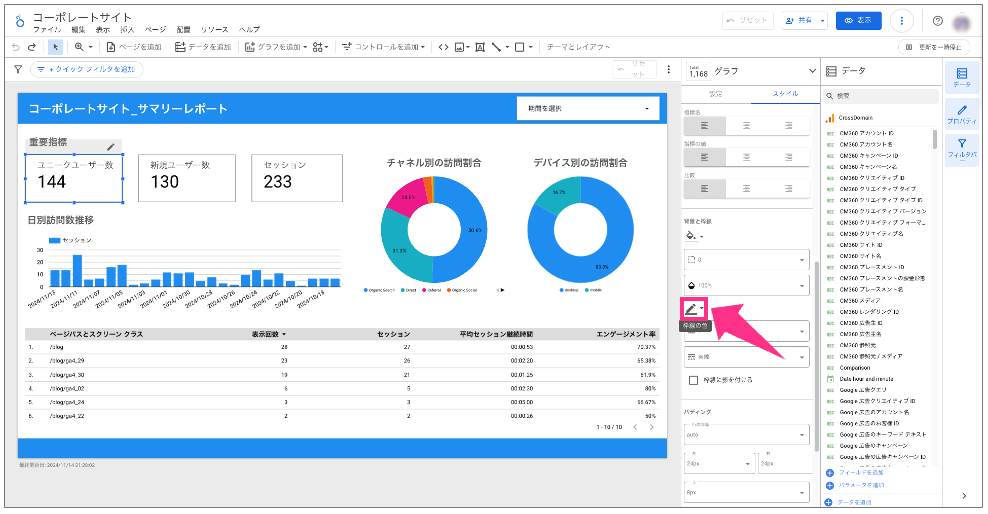Open the zoom magnifier tool
This screenshot has width=988, height=514.
pyautogui.click(x=83, y=47)
